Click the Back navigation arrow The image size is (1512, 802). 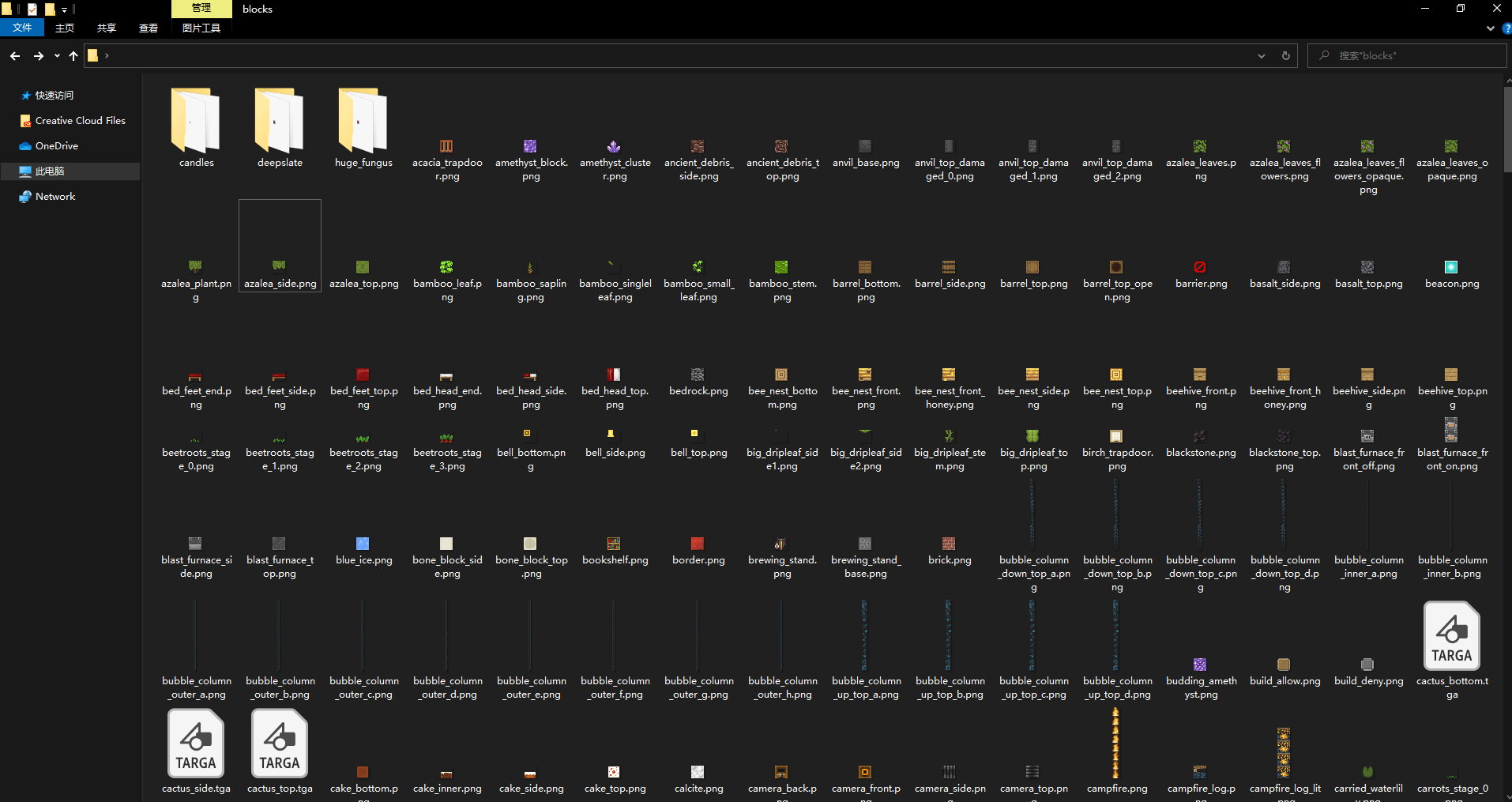[15, 56]
